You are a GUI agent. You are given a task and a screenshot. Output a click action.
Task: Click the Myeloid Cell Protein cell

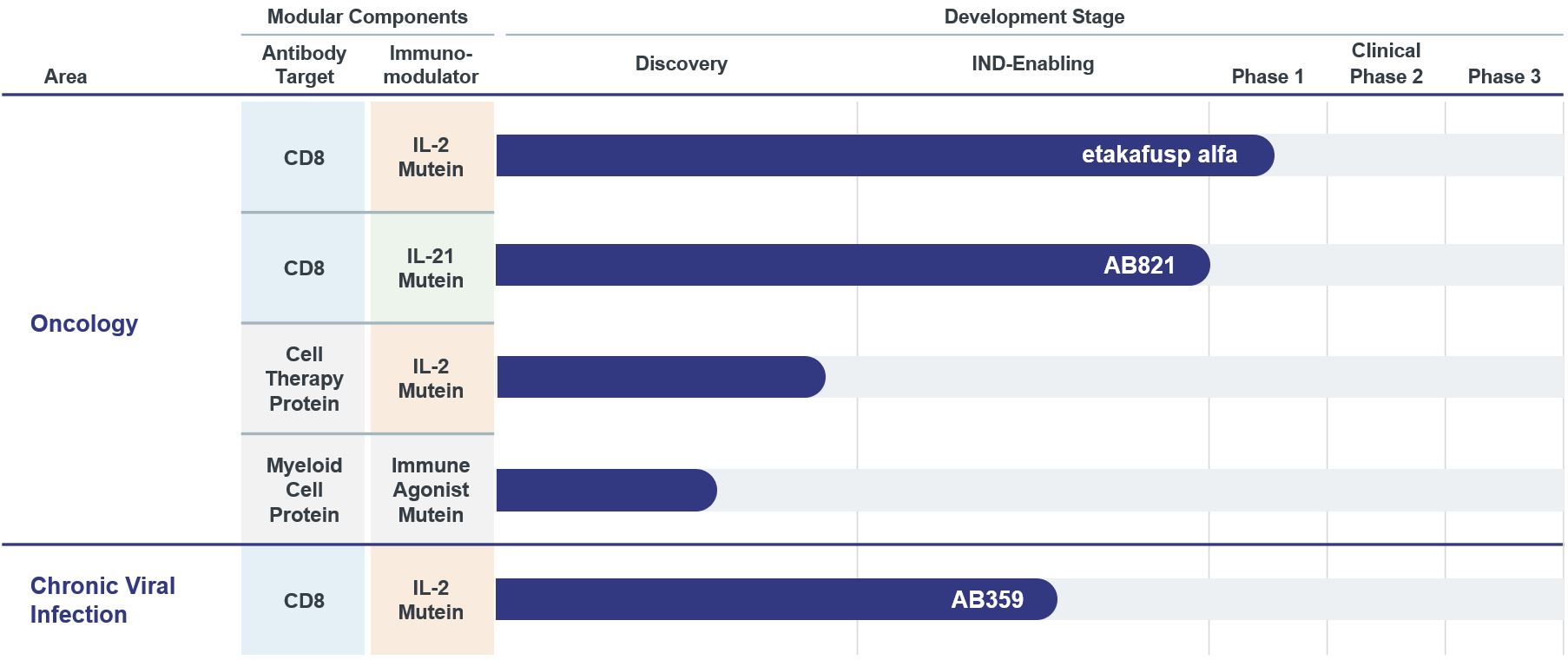coord(303,490)
